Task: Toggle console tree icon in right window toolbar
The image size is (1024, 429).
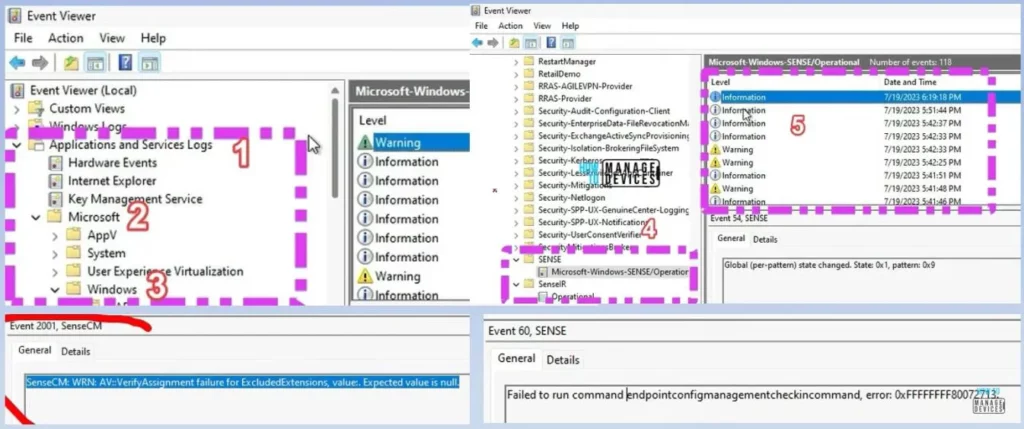Action: coord(531,43)
